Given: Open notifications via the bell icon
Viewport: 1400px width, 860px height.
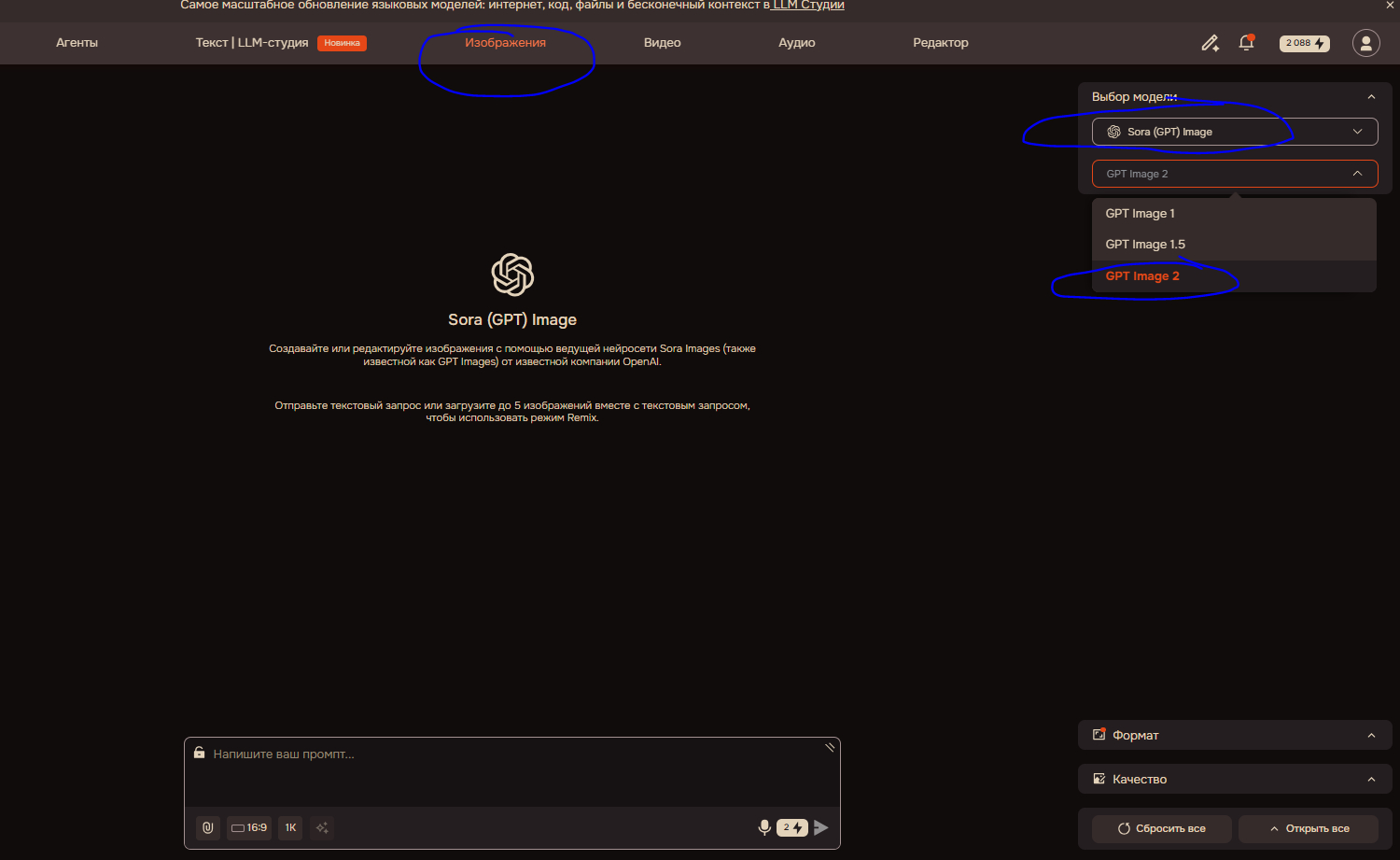Looking at the screenshot, I should tap(1246, 43).
